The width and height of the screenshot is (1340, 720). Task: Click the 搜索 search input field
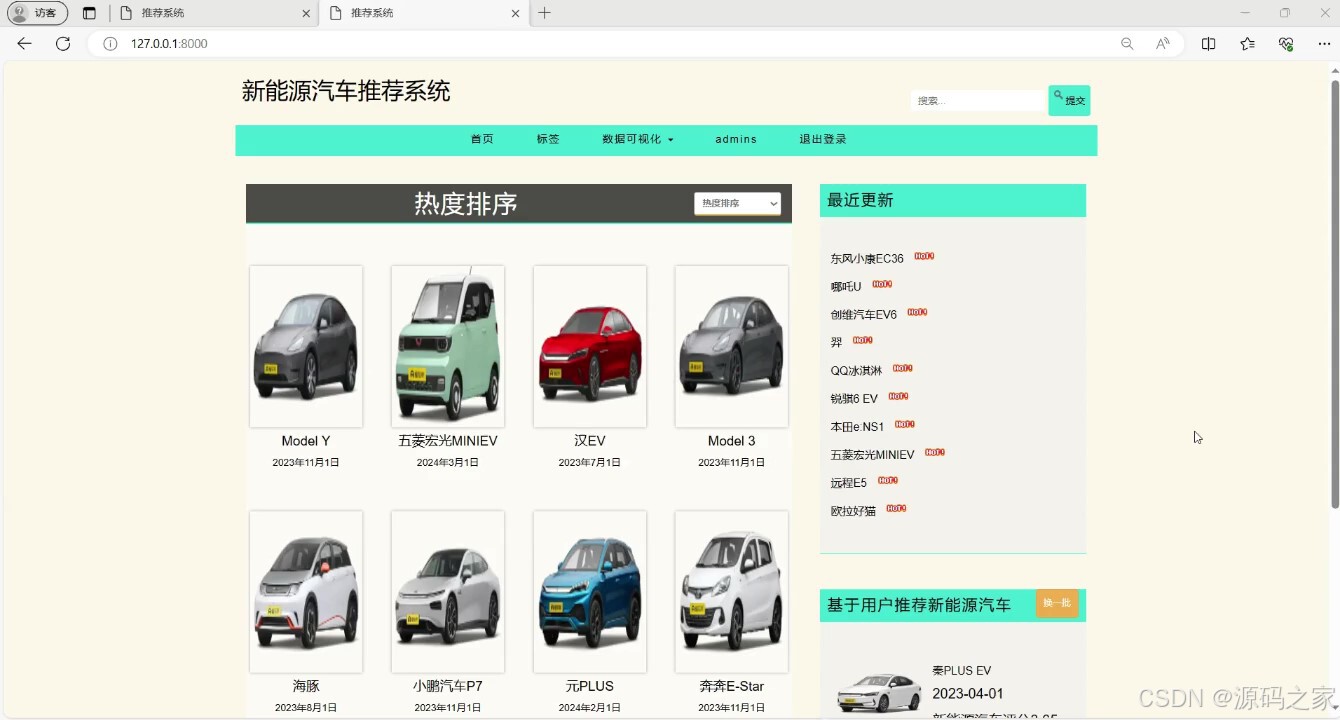click(x=975, y=100)
